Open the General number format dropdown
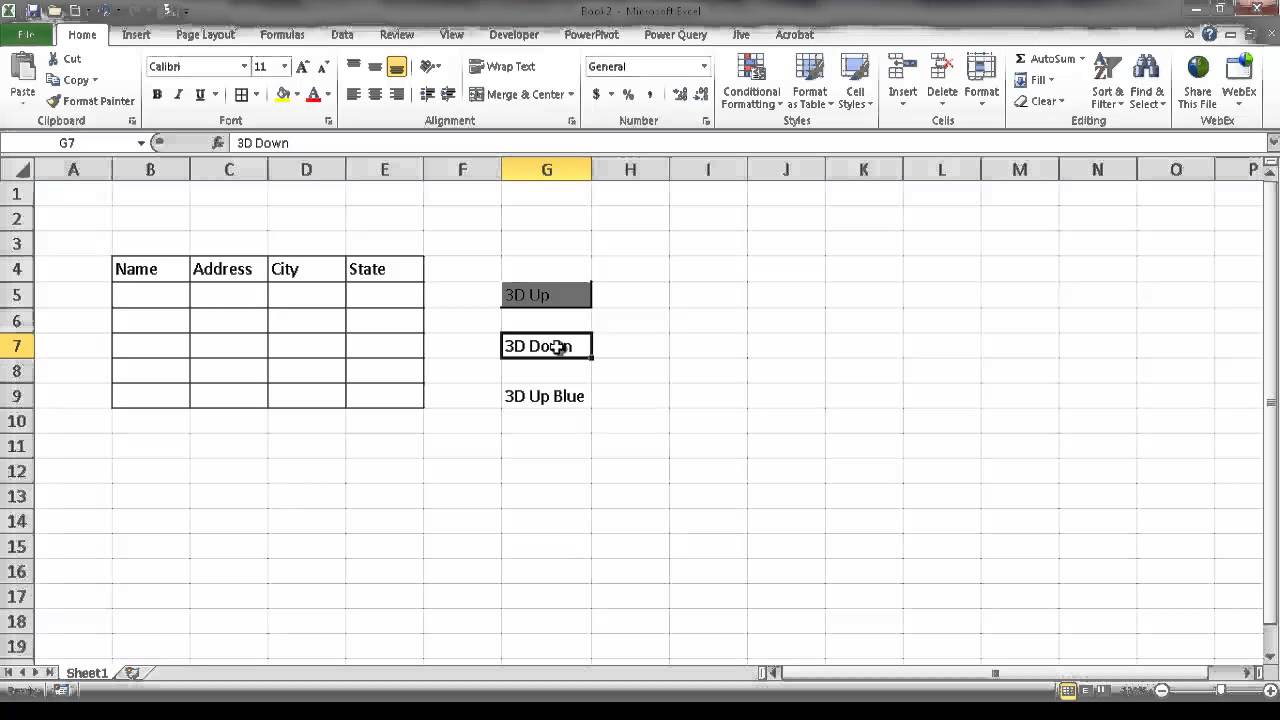This screenshot has height=720, width=1280. 704,67
